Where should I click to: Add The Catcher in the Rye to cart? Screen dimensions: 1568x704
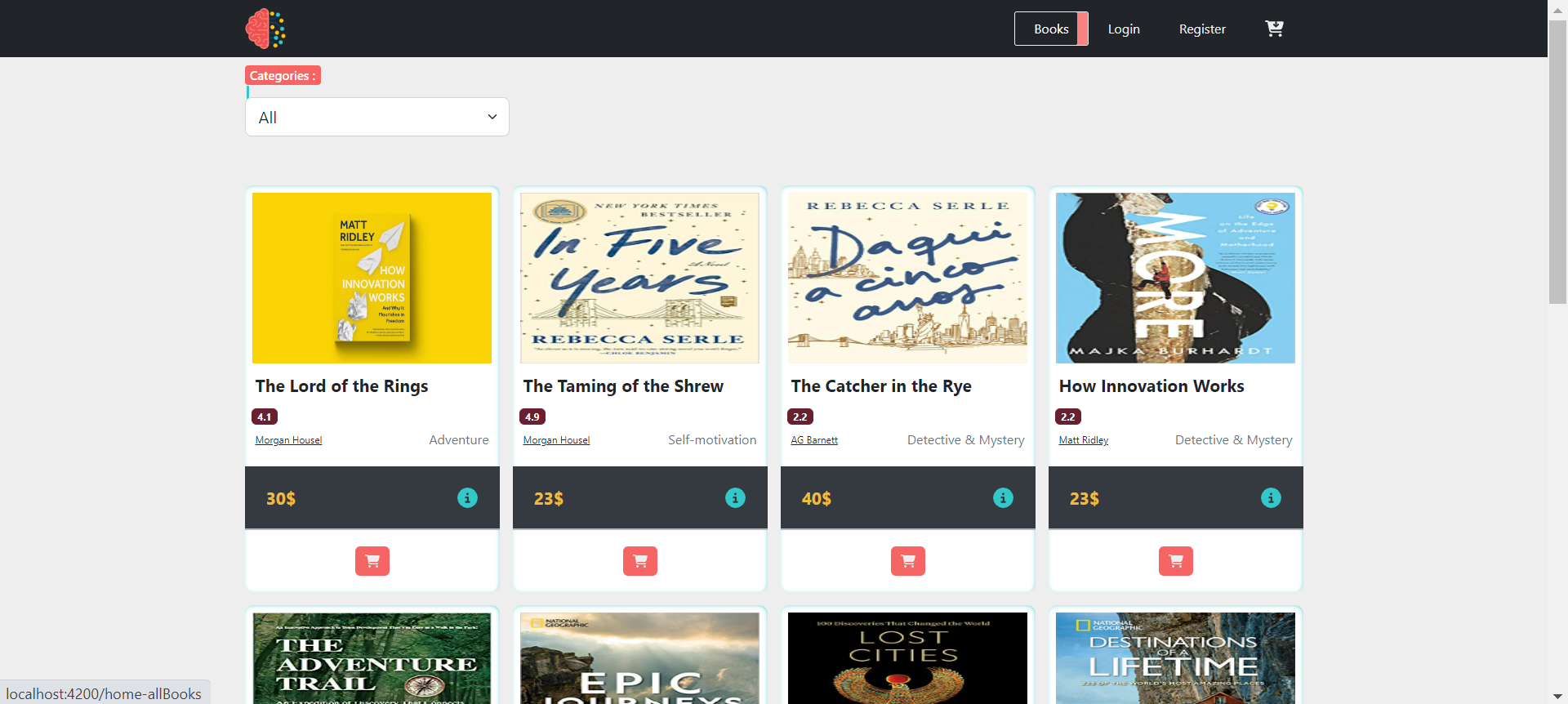tap(908, 561)
